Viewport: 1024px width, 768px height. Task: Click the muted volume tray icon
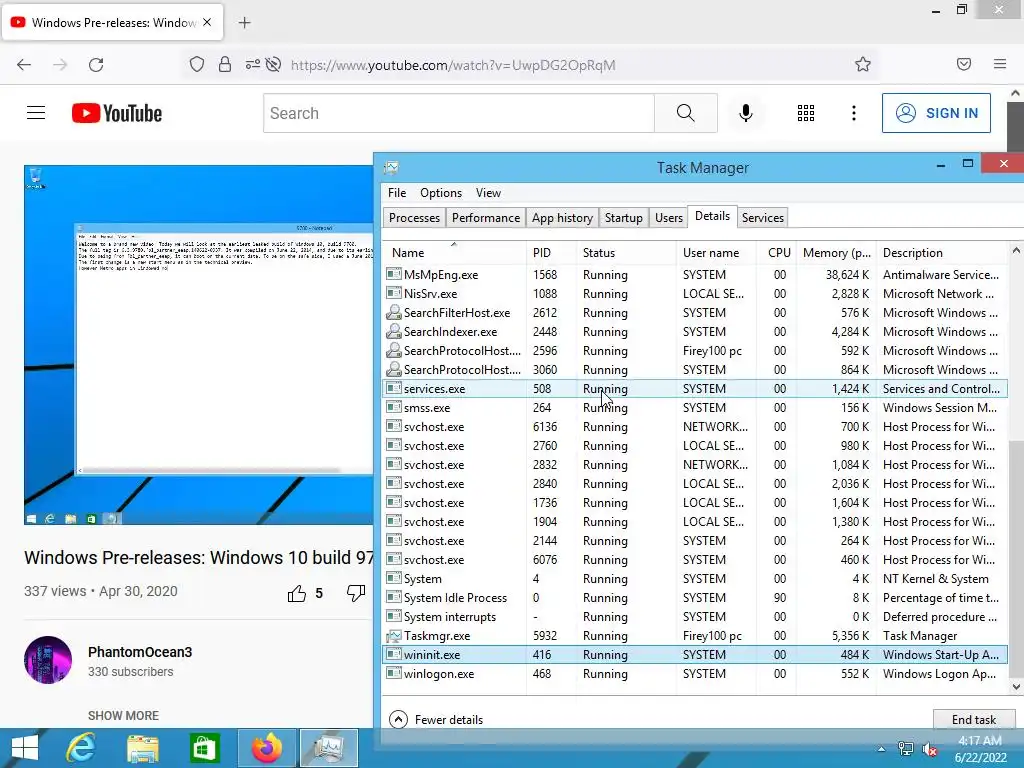[x=929, y=749]
